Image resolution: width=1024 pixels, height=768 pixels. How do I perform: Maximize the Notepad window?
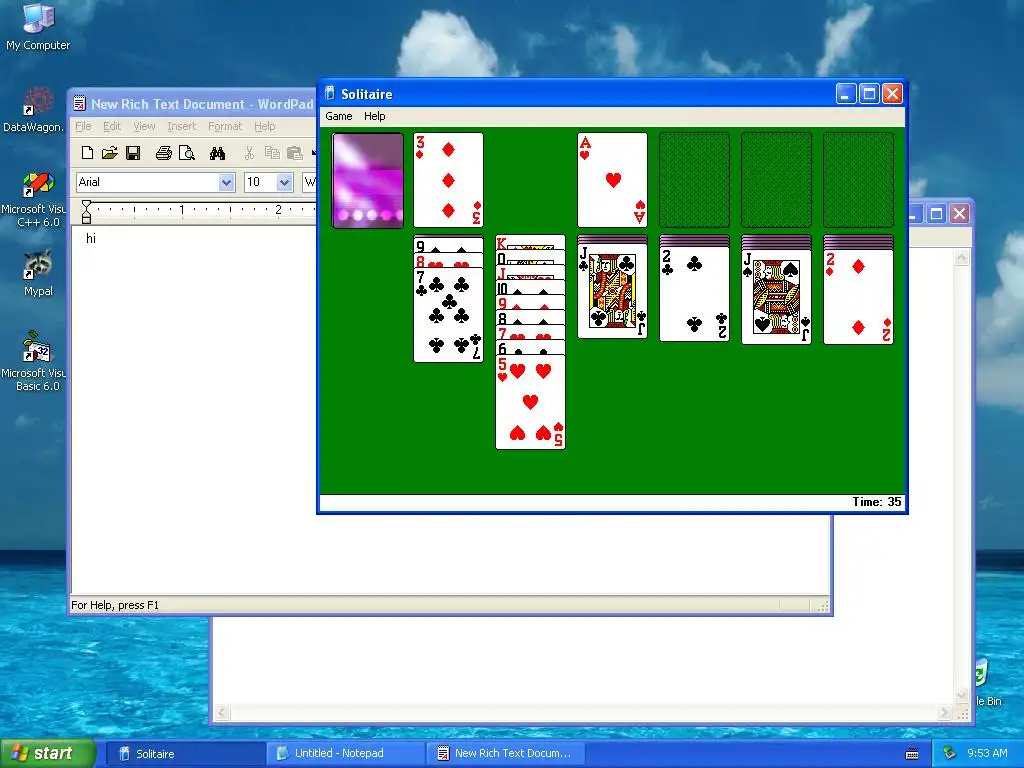[x=936, y=214]
